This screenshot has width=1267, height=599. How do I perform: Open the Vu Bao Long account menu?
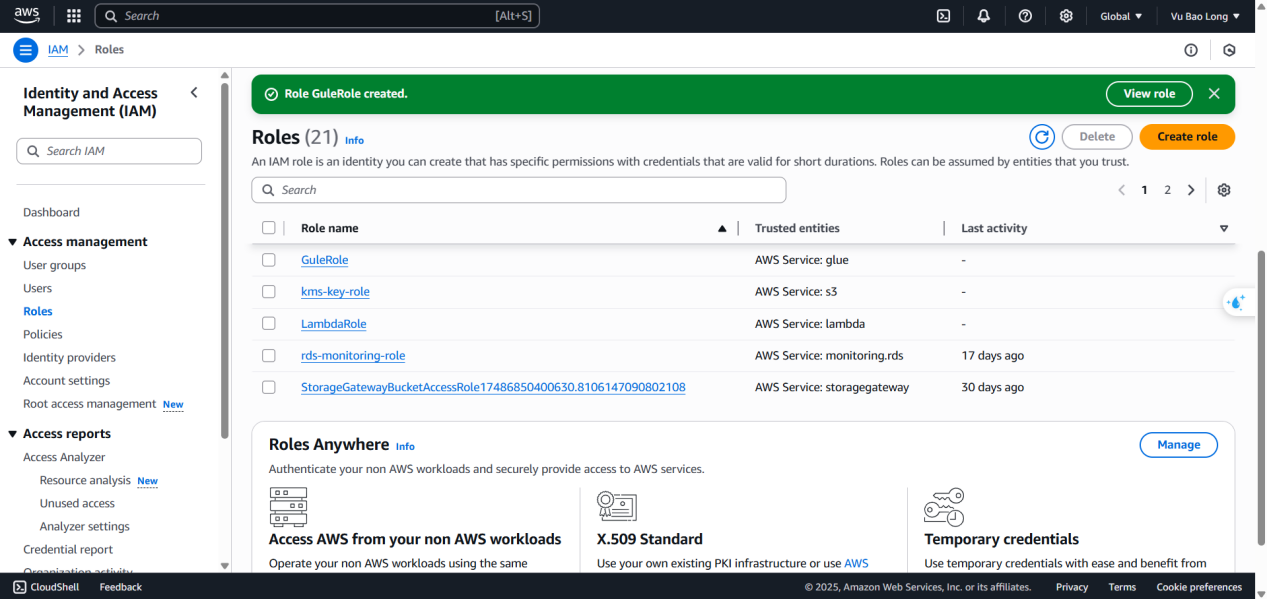pos(1205,16)
